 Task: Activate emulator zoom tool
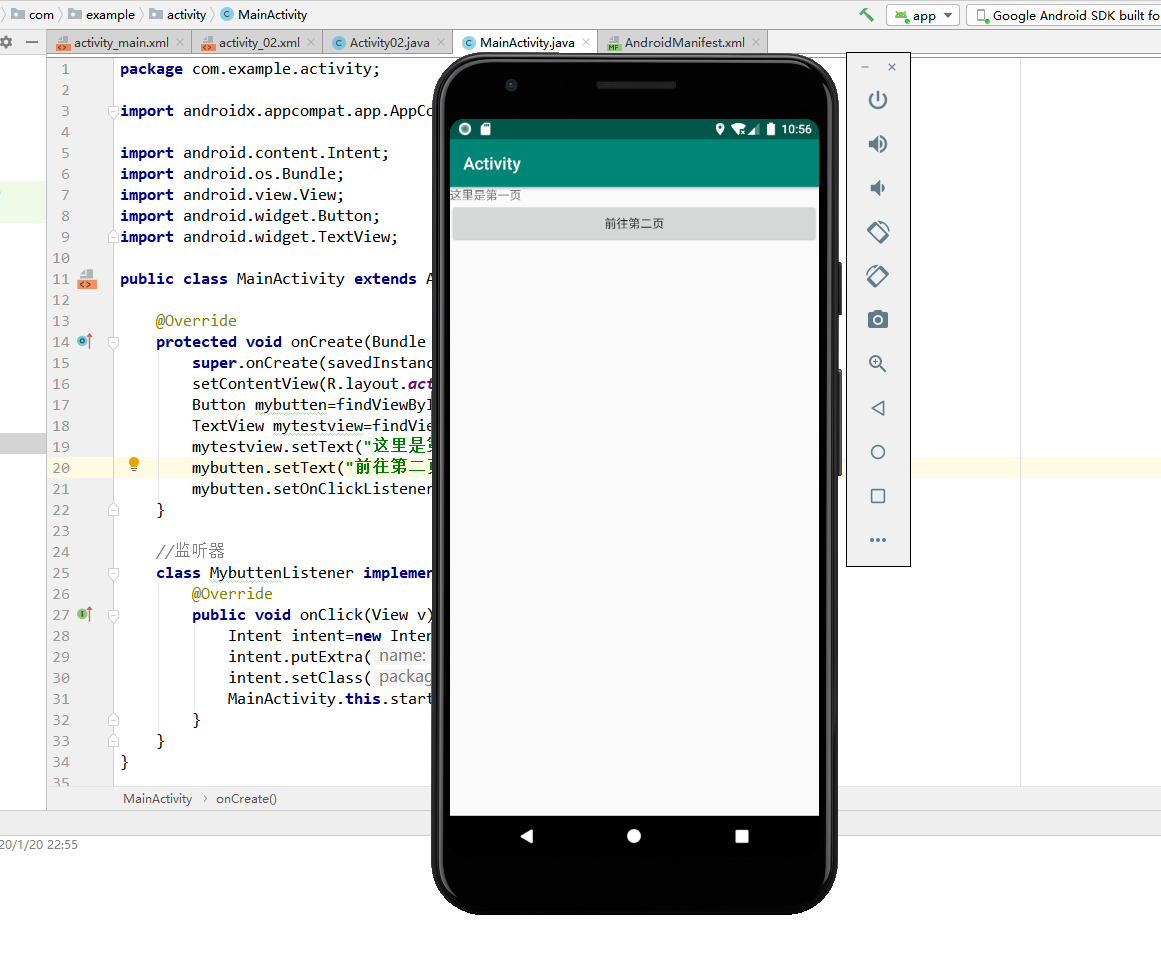point(877,364)
